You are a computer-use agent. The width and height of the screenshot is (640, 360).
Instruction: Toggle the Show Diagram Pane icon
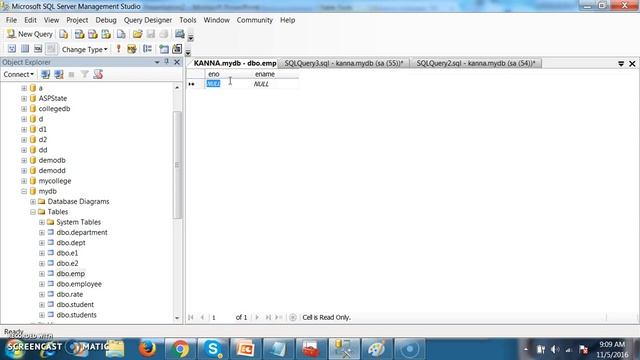click(12, 49)
